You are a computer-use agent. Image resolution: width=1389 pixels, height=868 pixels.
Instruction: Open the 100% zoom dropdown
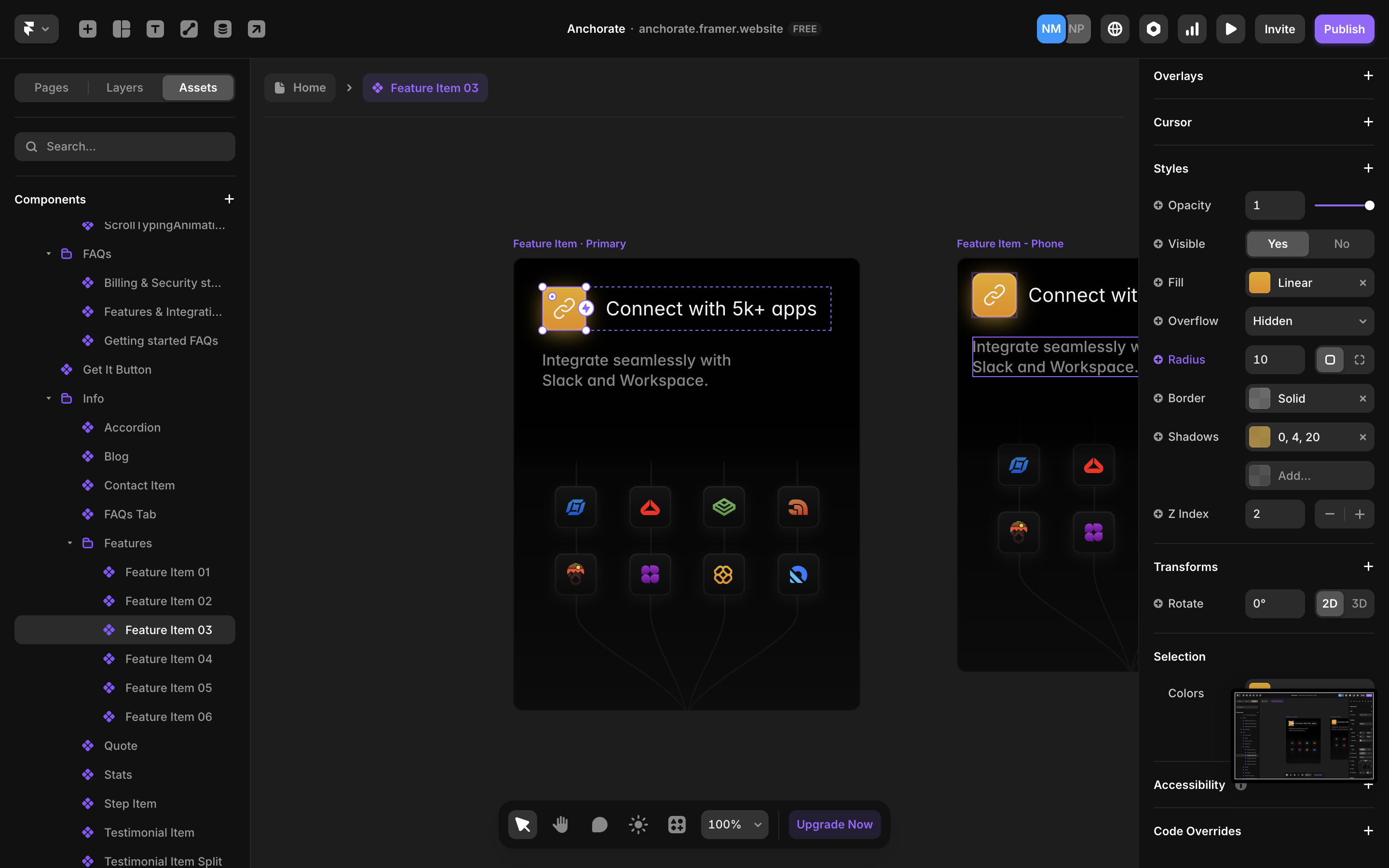734,825
